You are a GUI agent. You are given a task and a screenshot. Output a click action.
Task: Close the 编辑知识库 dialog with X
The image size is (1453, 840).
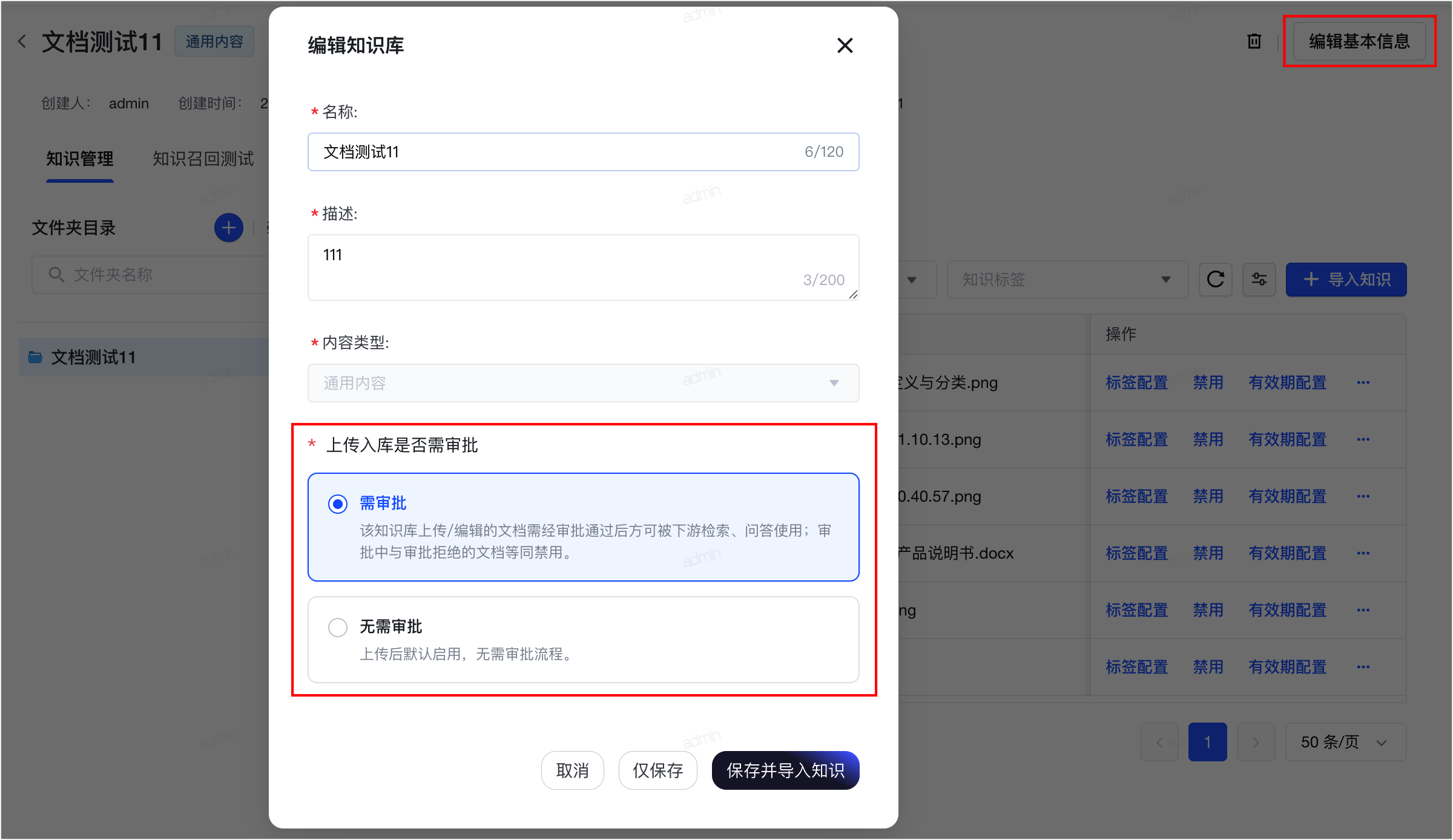[x=845, y=45]
